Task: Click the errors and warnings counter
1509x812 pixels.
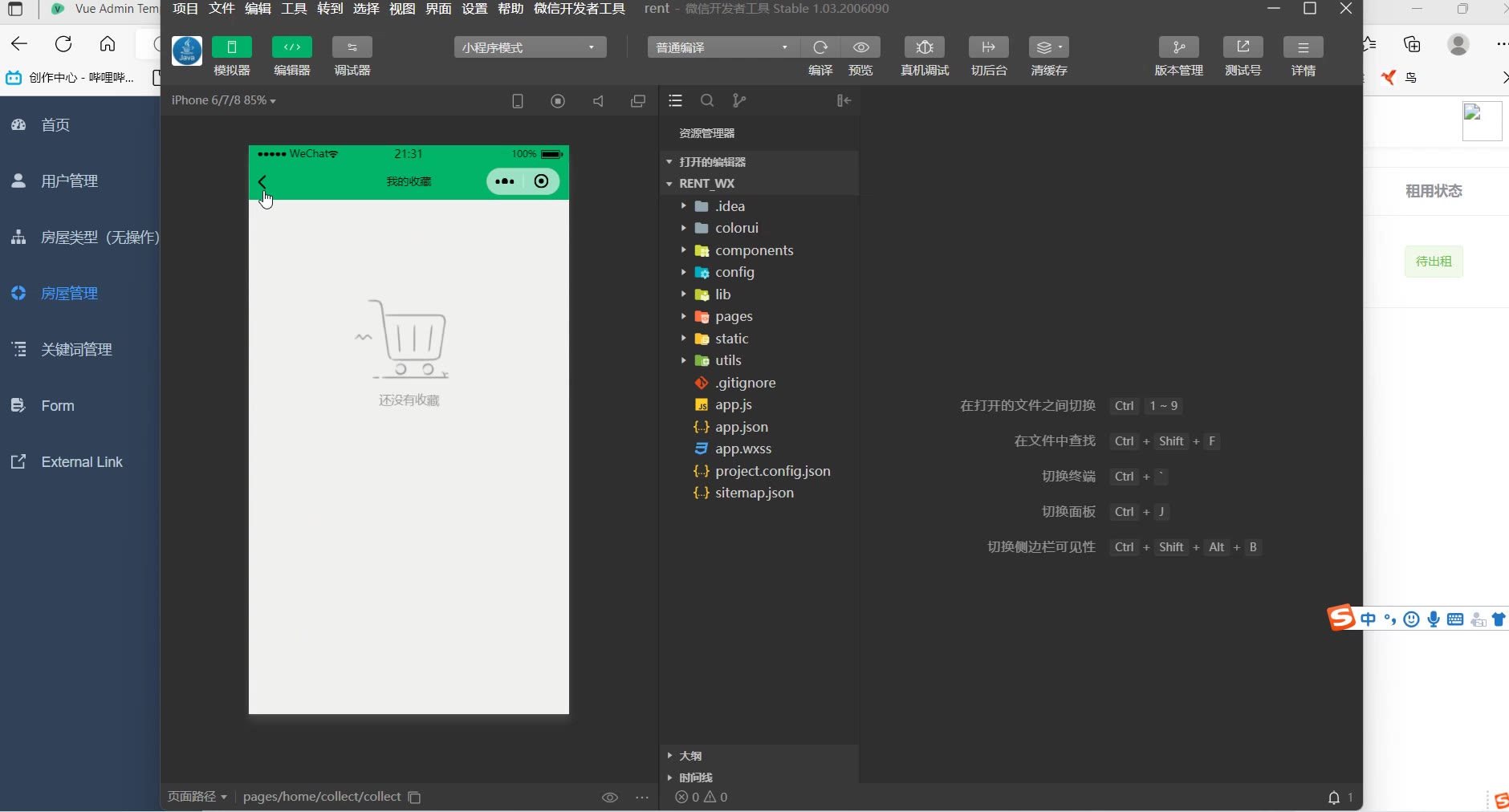Action: click(702, 798)
